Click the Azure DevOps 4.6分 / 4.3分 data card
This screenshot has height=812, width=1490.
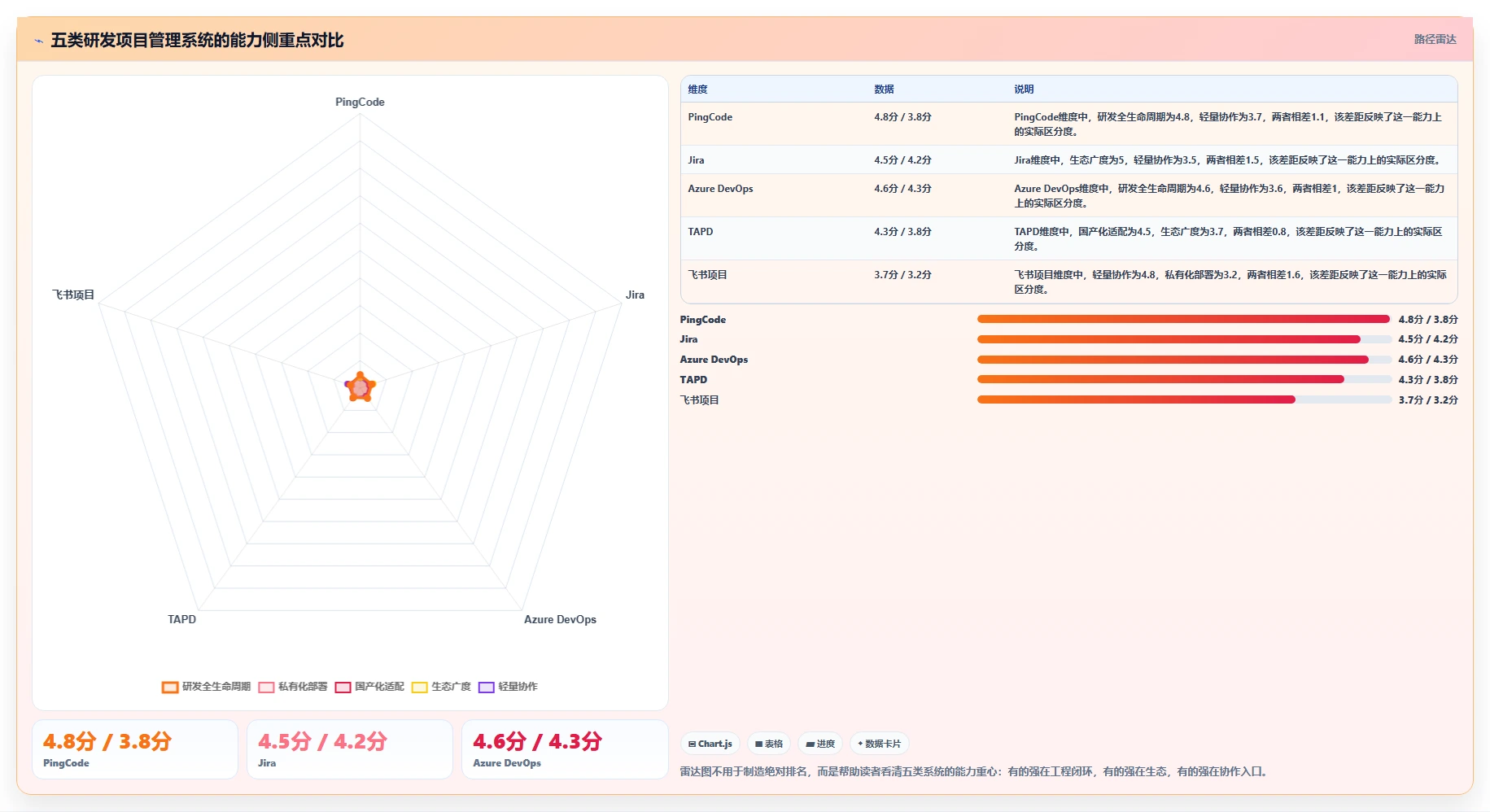coord(565,749)
